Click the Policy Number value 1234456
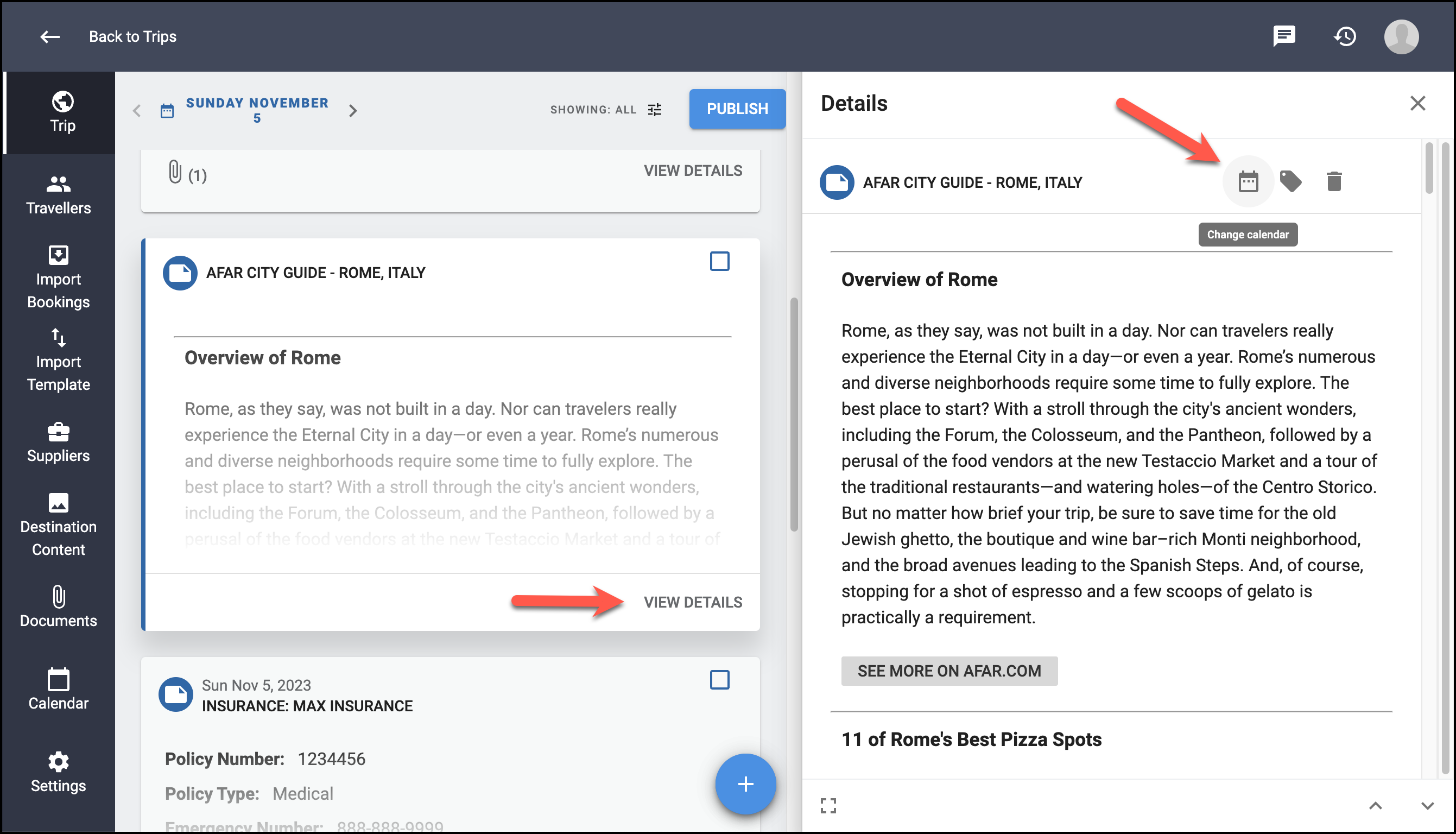1456x834 pixels. [331, 760]
